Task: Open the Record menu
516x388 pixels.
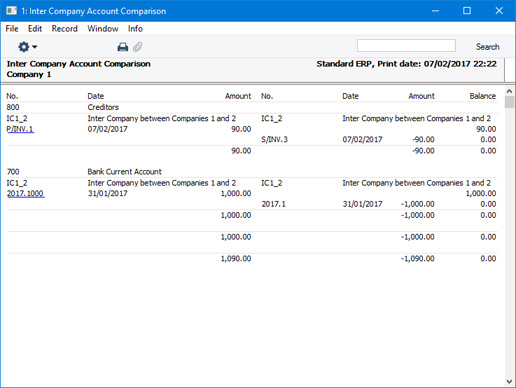Action: tap(65, 29)
